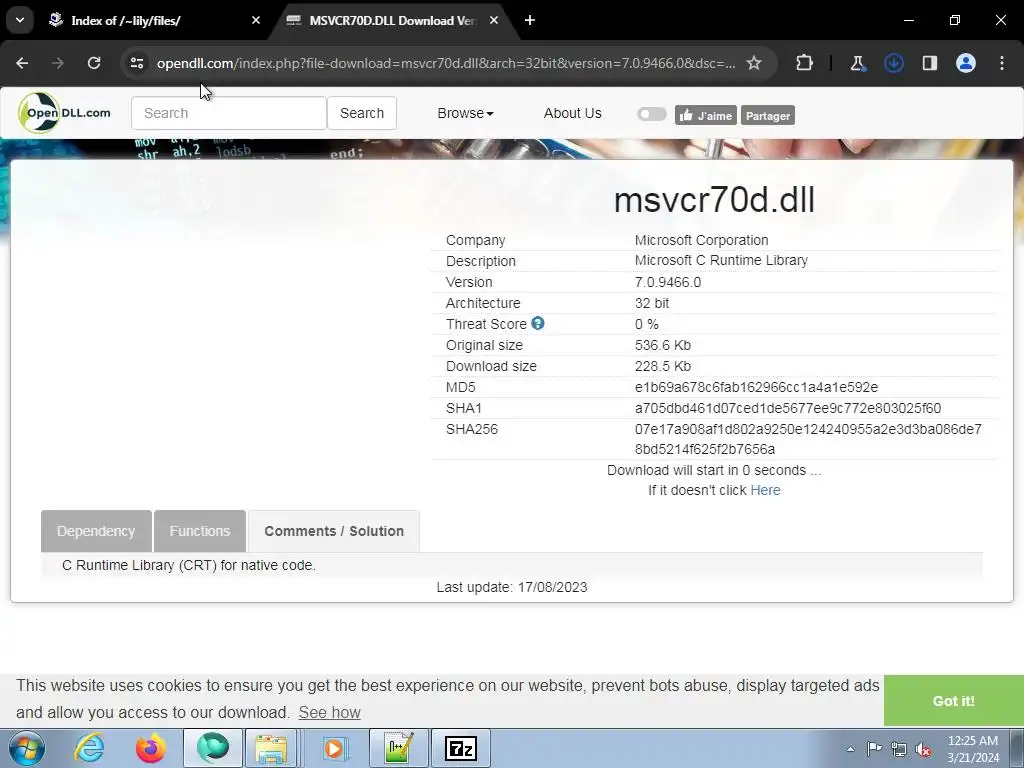Toggle the switch next to J'aime
The height and width of the screenshot is (768, 1024).
tap(651, 114)
